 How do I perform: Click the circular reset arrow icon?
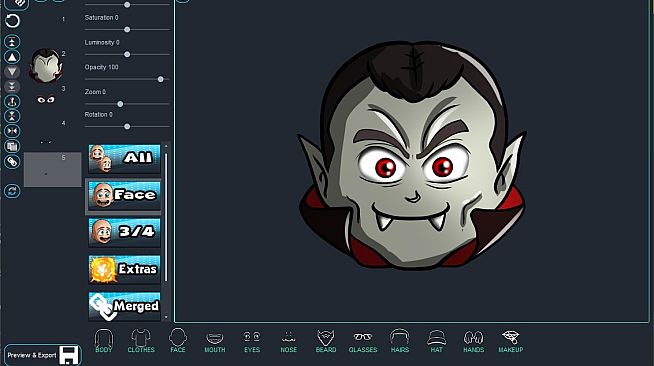coord(12,21)
